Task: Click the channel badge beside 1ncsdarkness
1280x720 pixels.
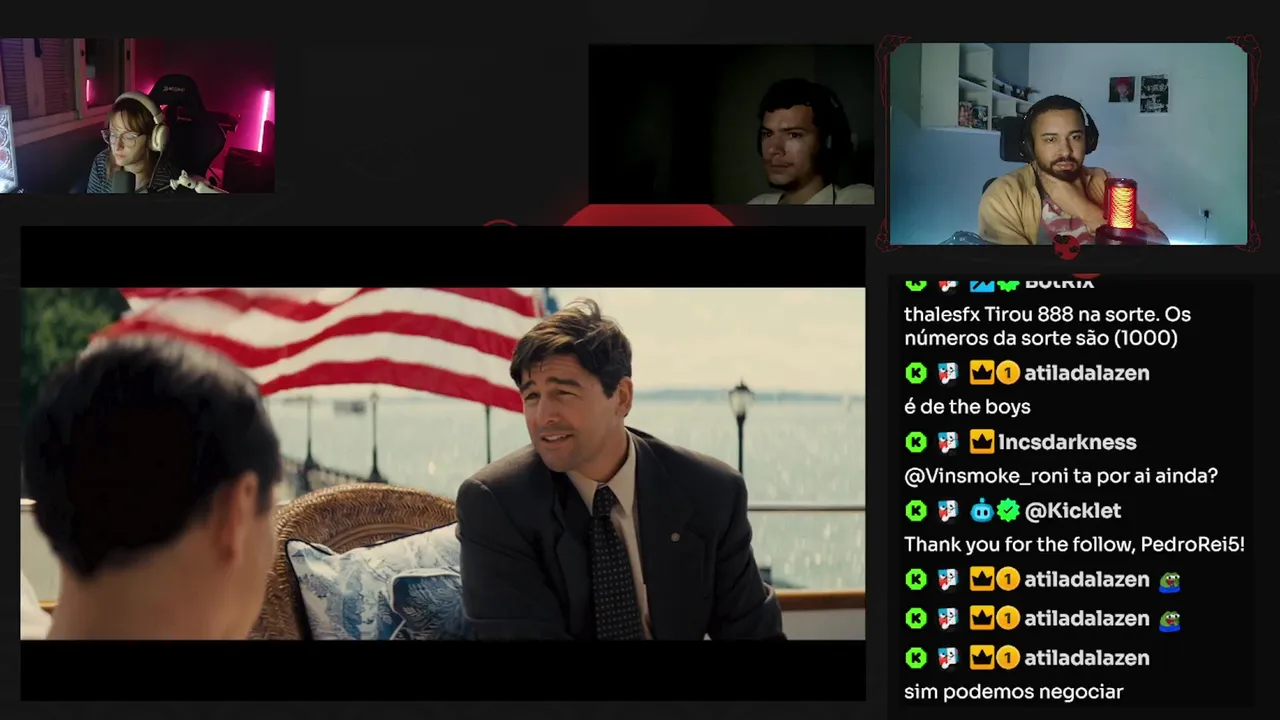Action: [948, 442]
